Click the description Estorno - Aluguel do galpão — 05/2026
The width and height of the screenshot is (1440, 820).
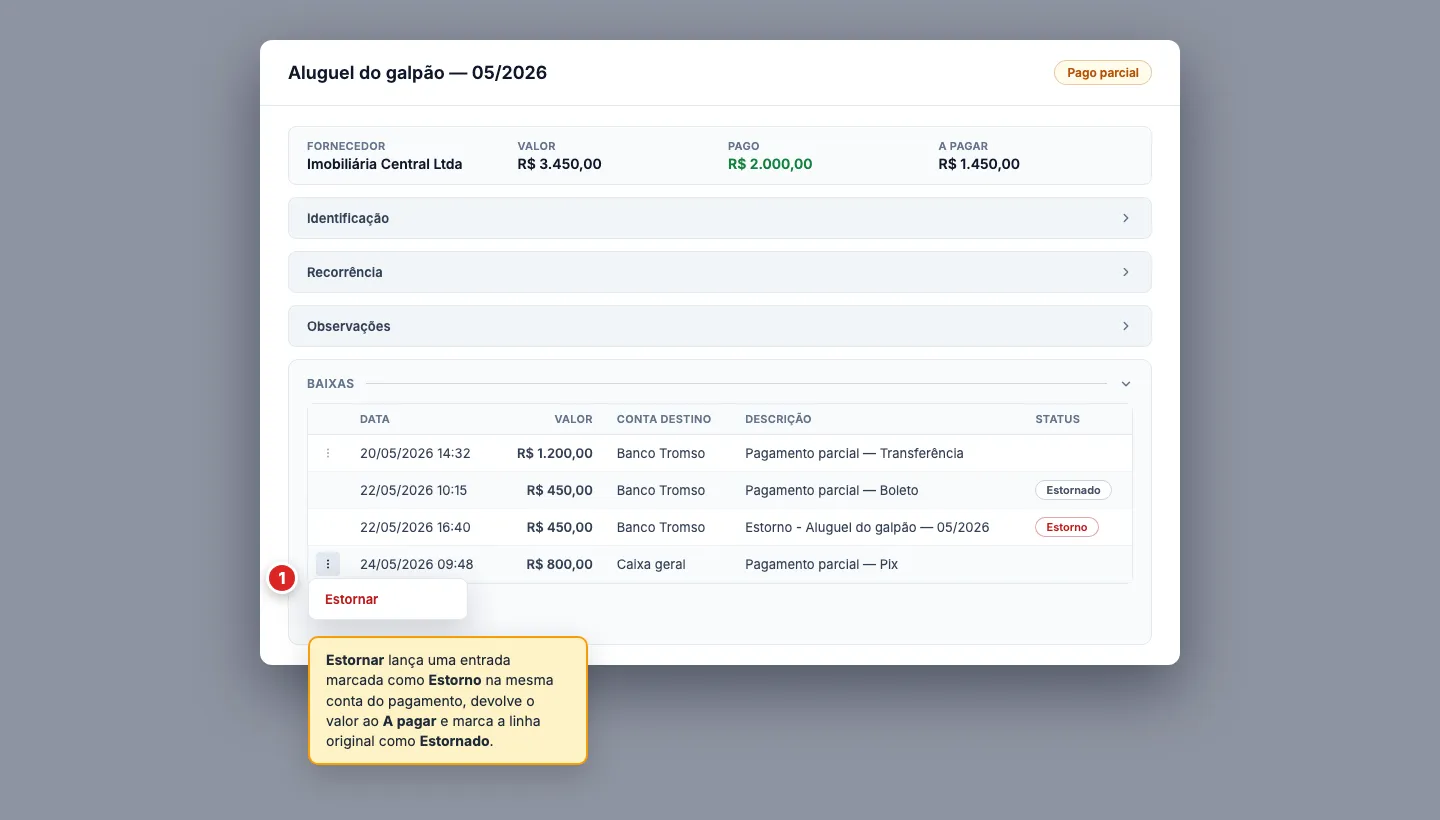pos(867,527)
